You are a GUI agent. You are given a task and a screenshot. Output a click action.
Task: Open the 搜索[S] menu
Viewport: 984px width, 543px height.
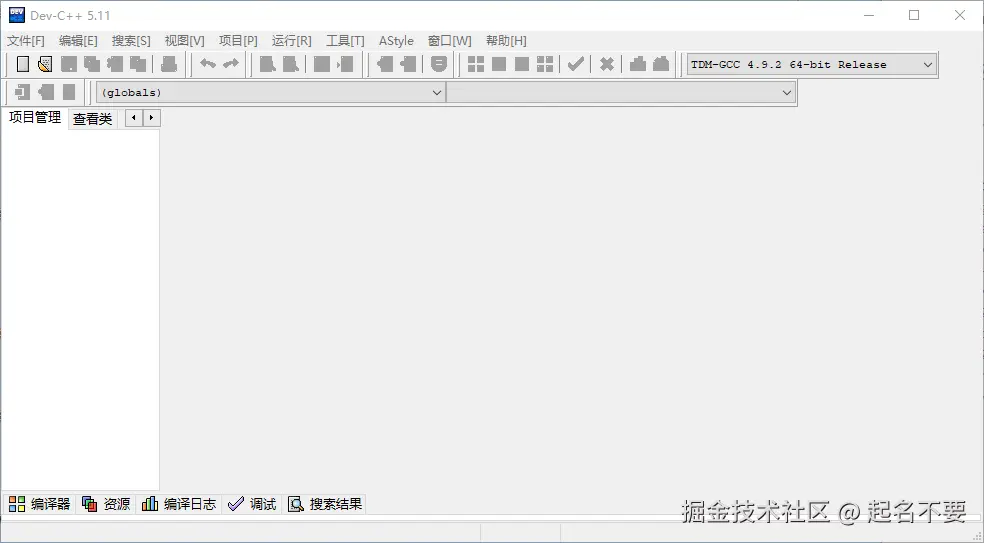131,41
